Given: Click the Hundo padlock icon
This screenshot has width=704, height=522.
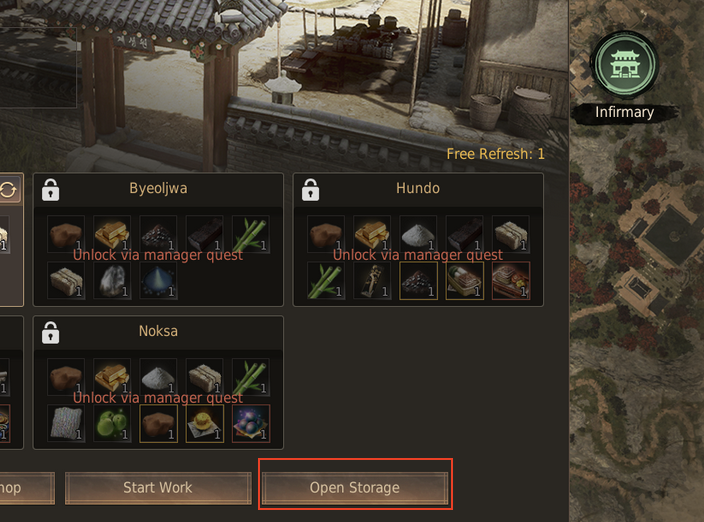Looking at the screenshot, I should 310,189.
